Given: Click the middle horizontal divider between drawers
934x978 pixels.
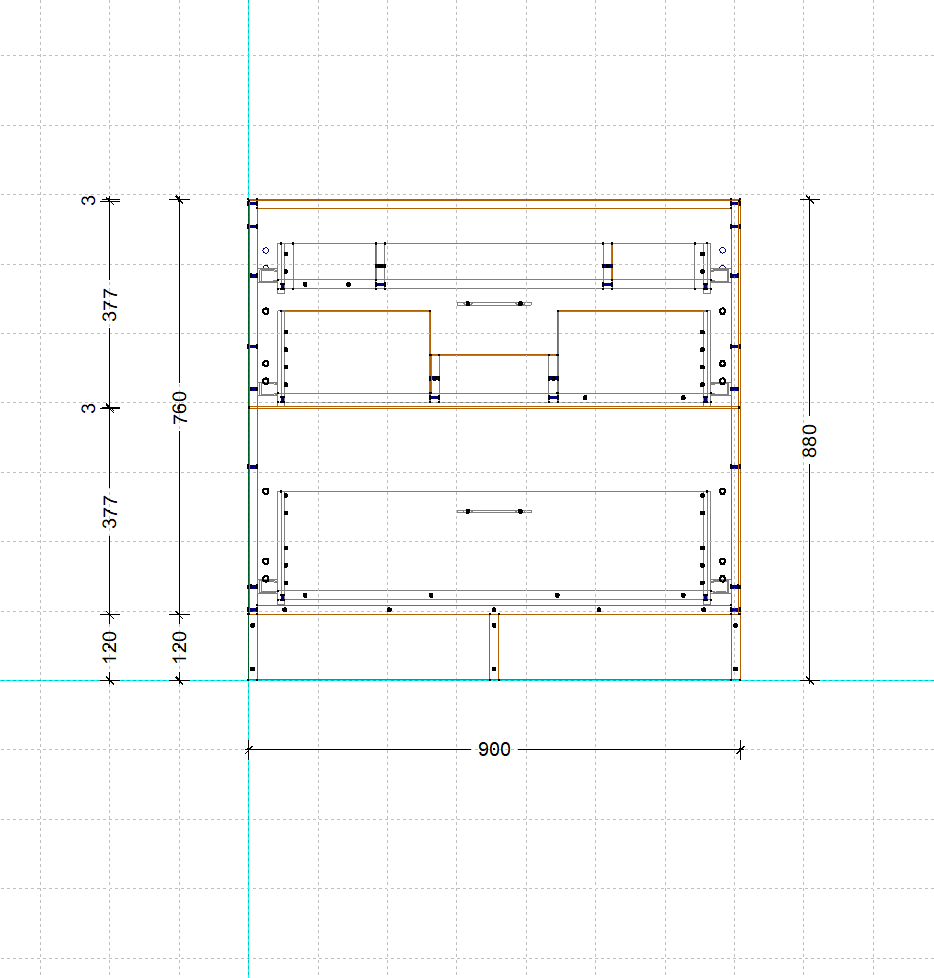Looking at the screenshot, I should click(493, 407).
